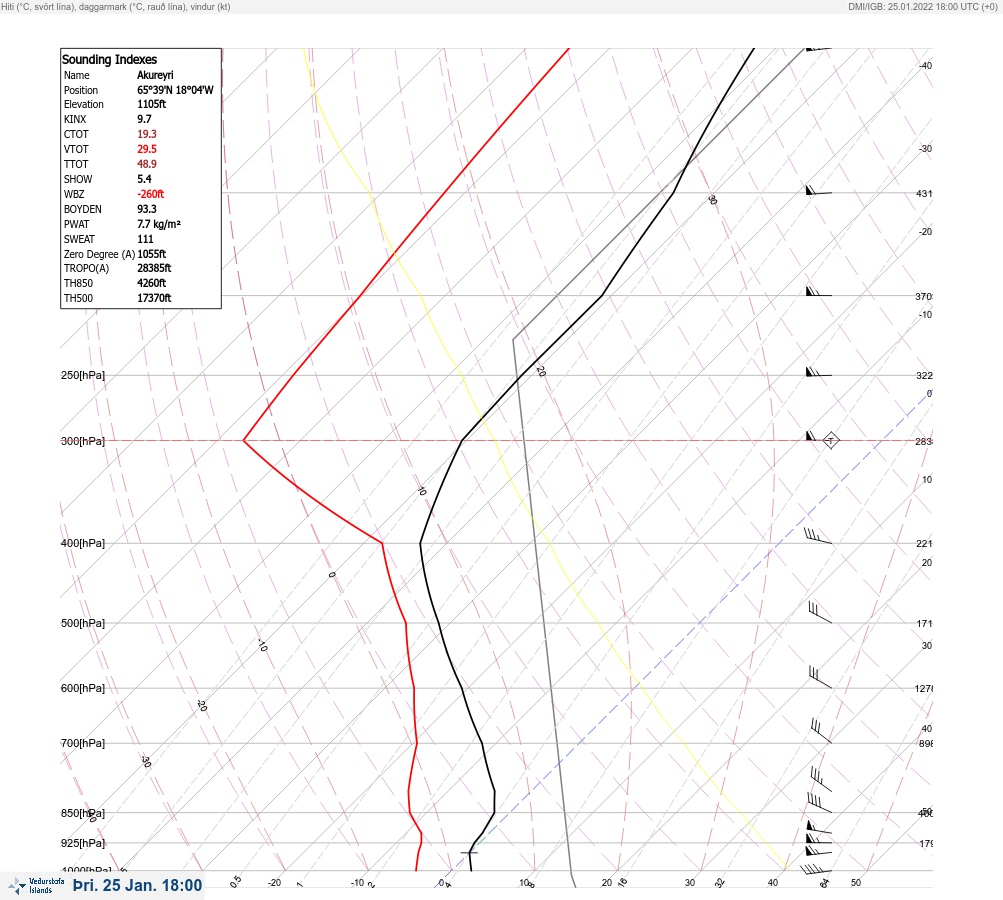Click the wind barb at 925 hPa
The width and height of the screenshot is (1003, 900).
pyautogui.click(x=819, y=839)
